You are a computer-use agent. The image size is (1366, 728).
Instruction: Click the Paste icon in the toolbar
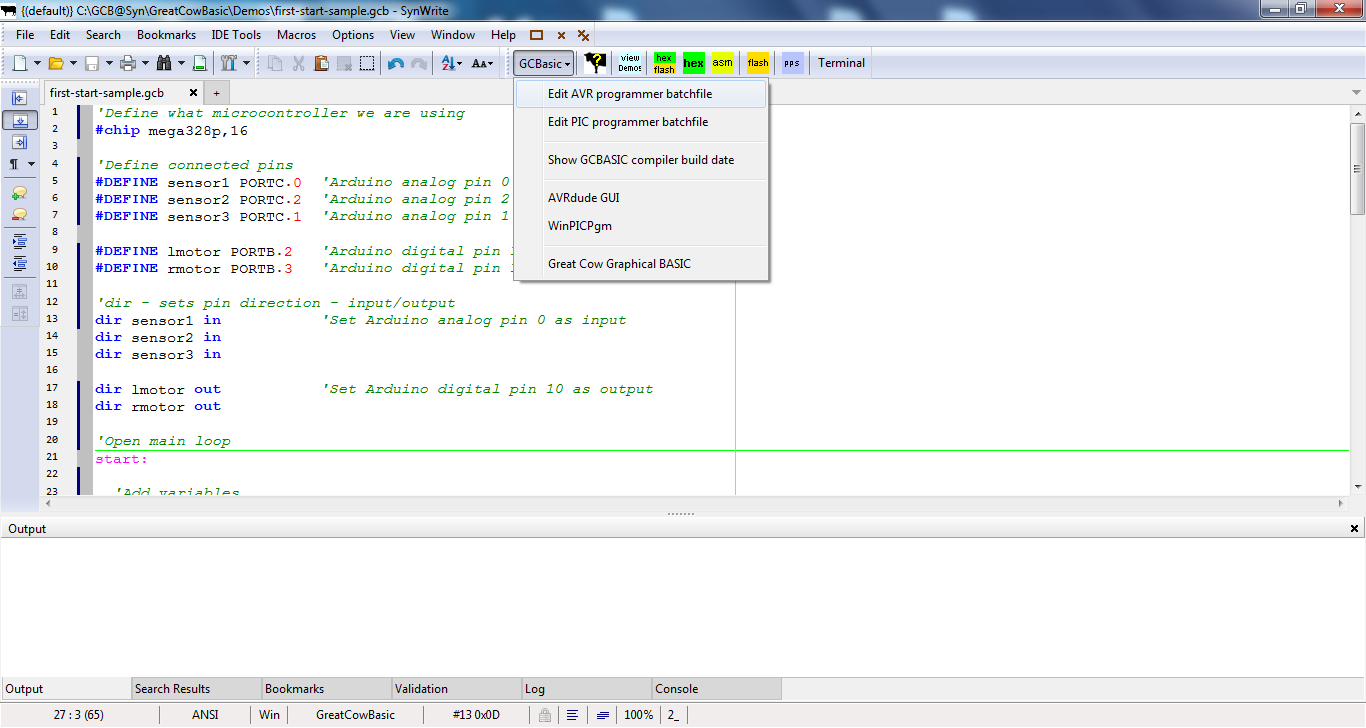pos(321,62)
